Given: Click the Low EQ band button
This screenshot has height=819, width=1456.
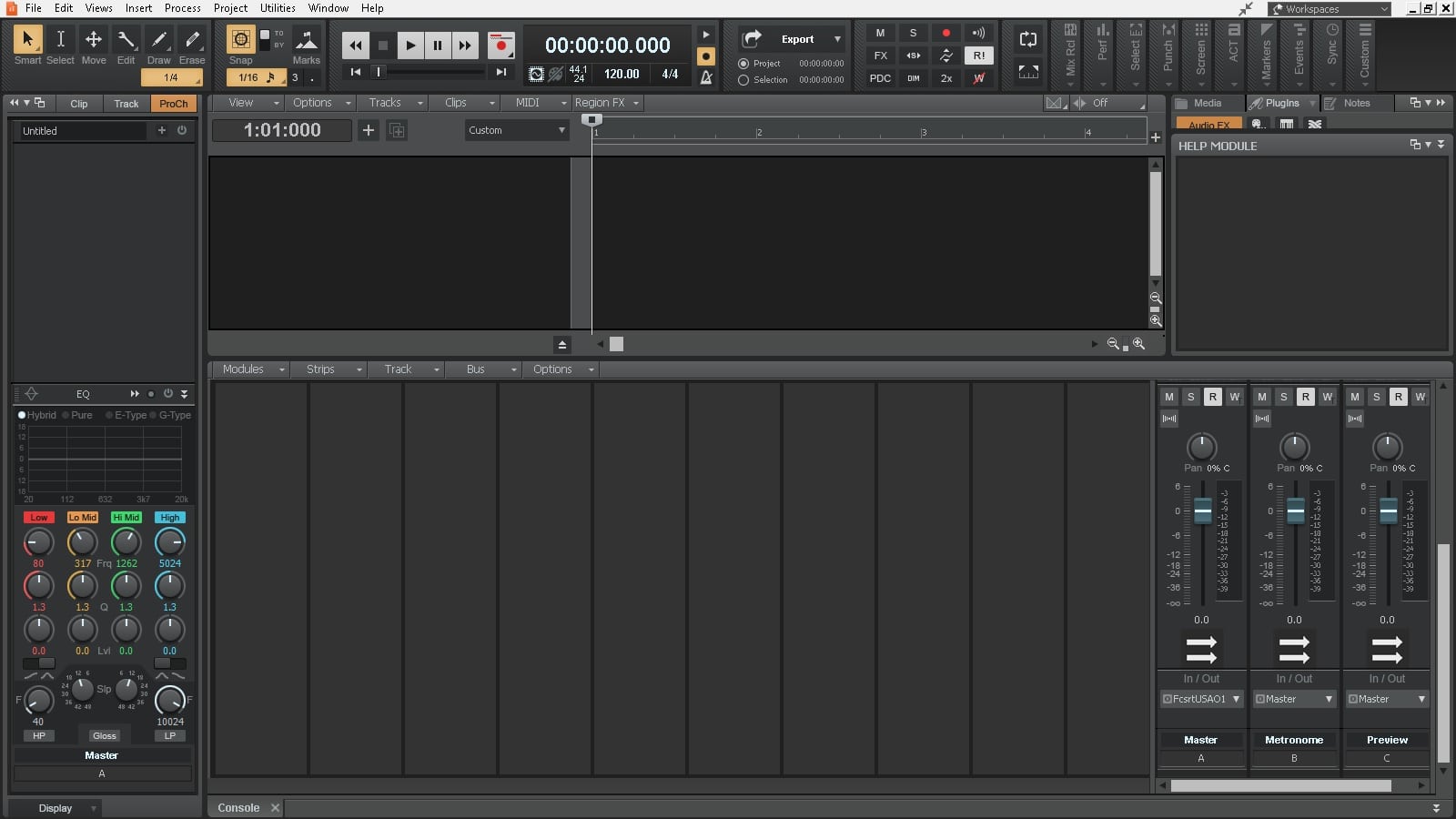Looking at the screenshot, I should click(39, 517).
